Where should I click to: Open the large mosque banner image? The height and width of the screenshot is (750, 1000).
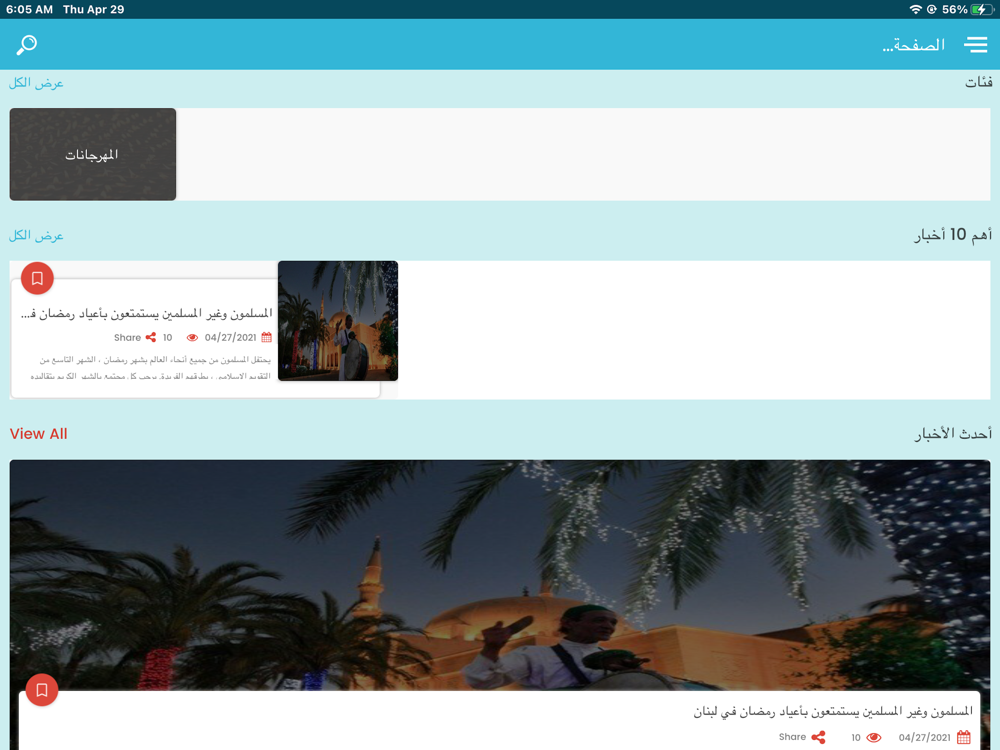coord(500,575)
